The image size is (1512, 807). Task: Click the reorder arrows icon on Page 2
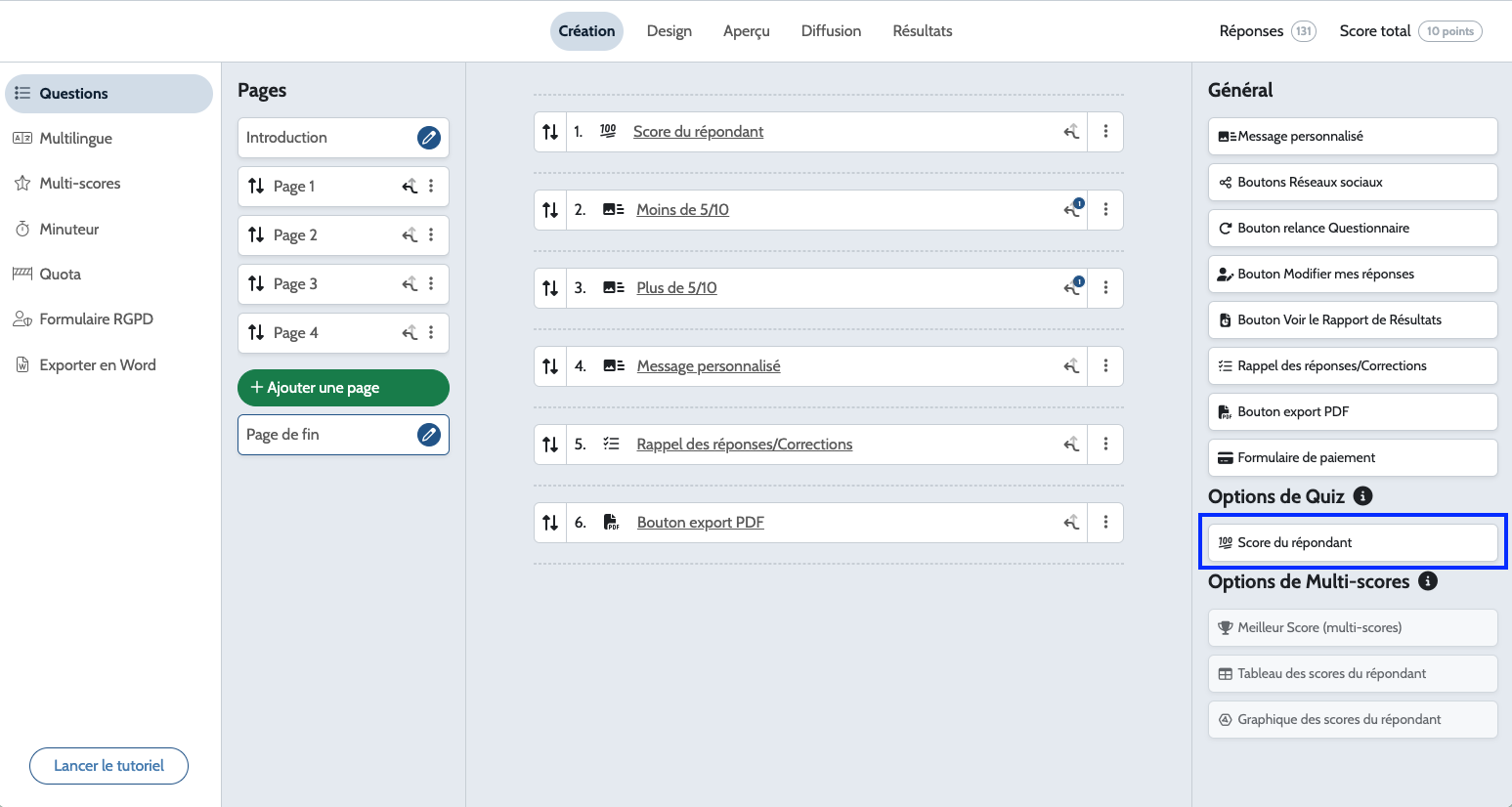(256, 234)
